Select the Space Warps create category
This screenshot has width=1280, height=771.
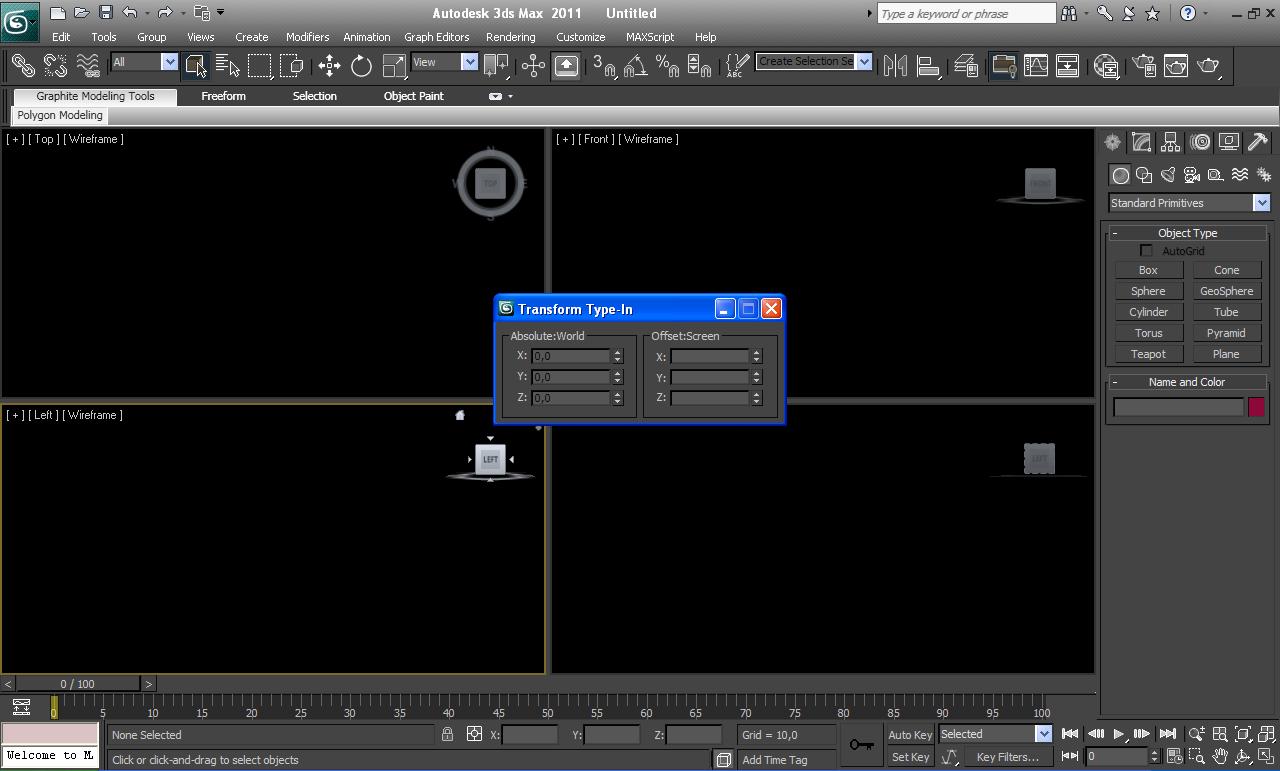(1240, 175)
